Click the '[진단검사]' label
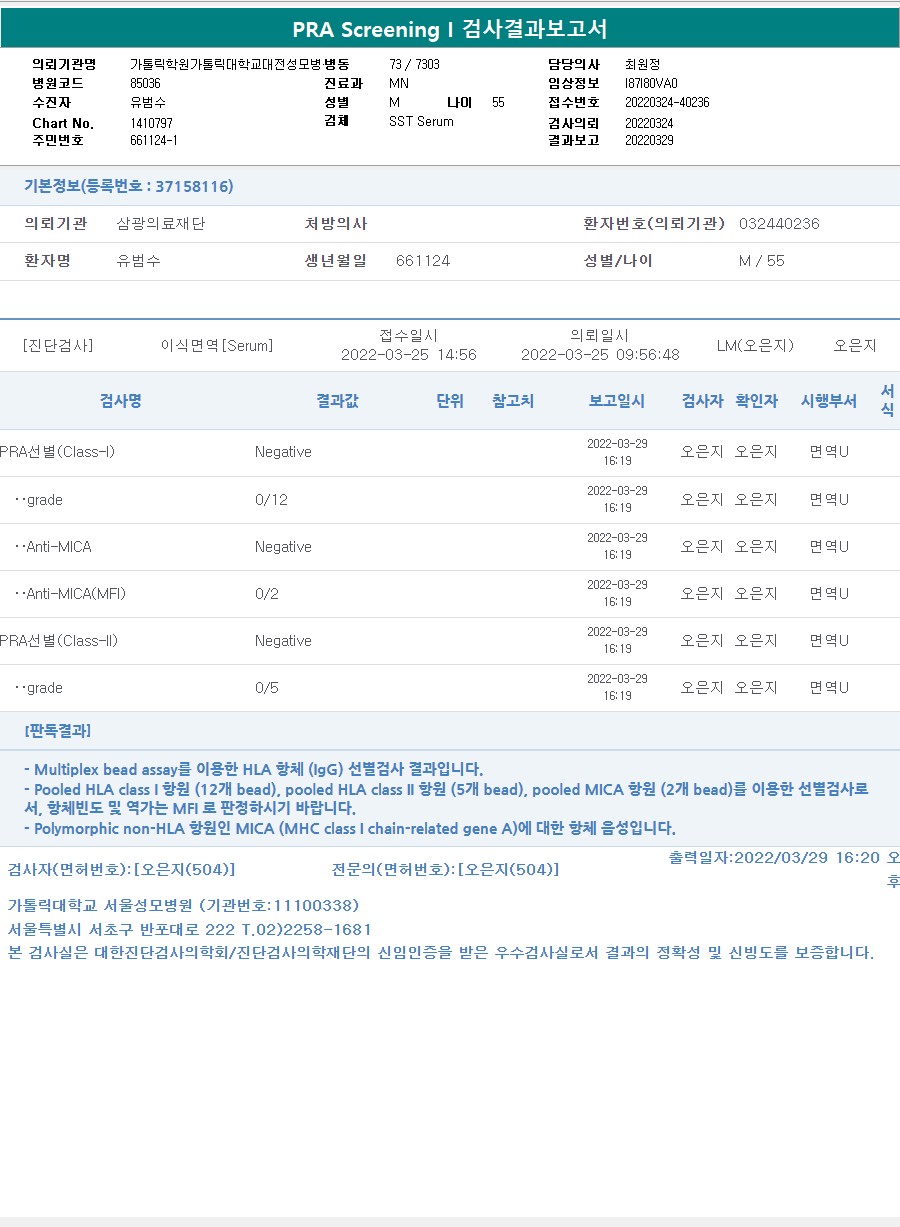The height and width of the screenshot is (1227, 900). pos(58,345)
